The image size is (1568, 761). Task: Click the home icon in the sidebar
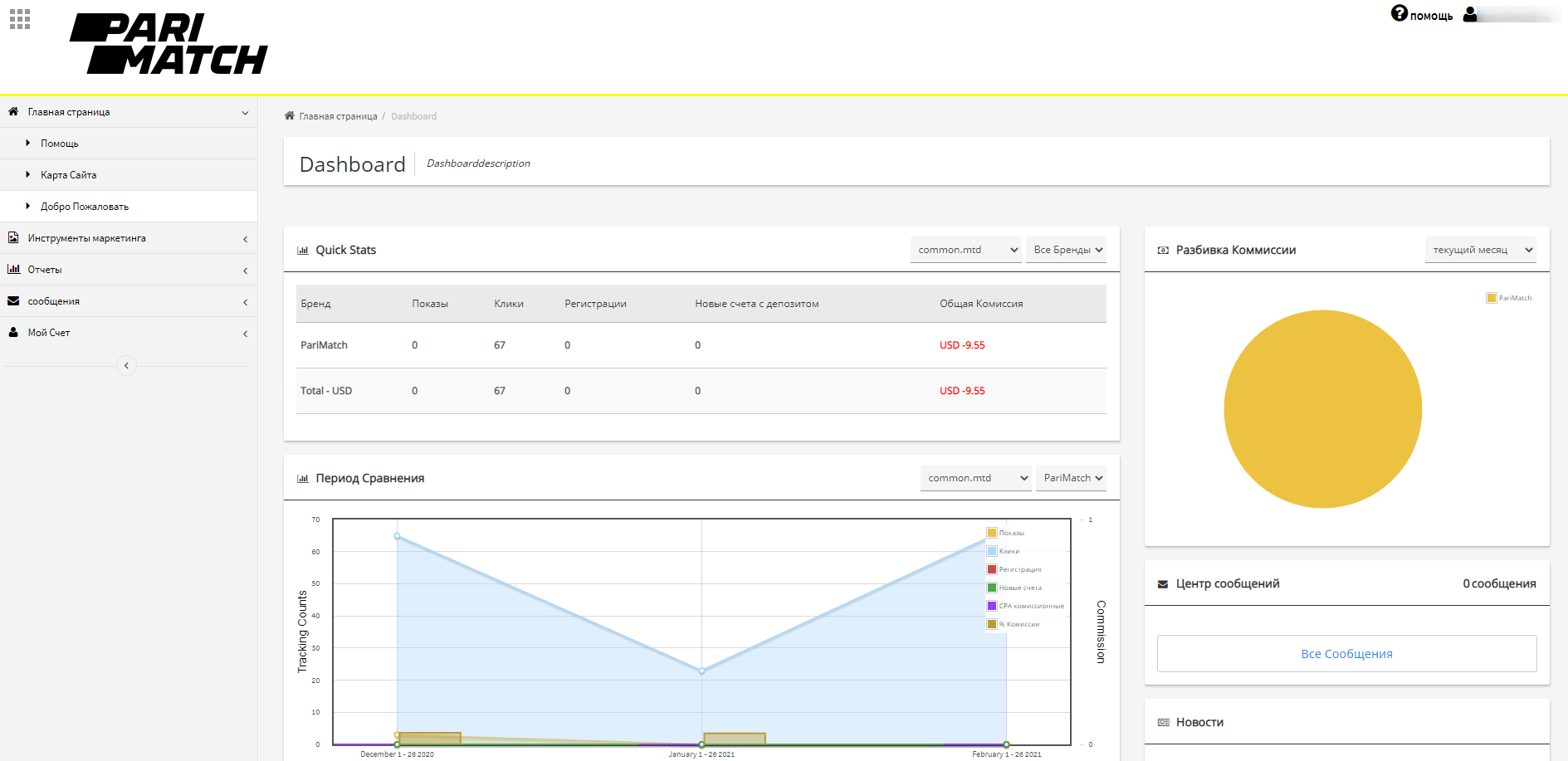pyautogui.click(x=13, y=111)
